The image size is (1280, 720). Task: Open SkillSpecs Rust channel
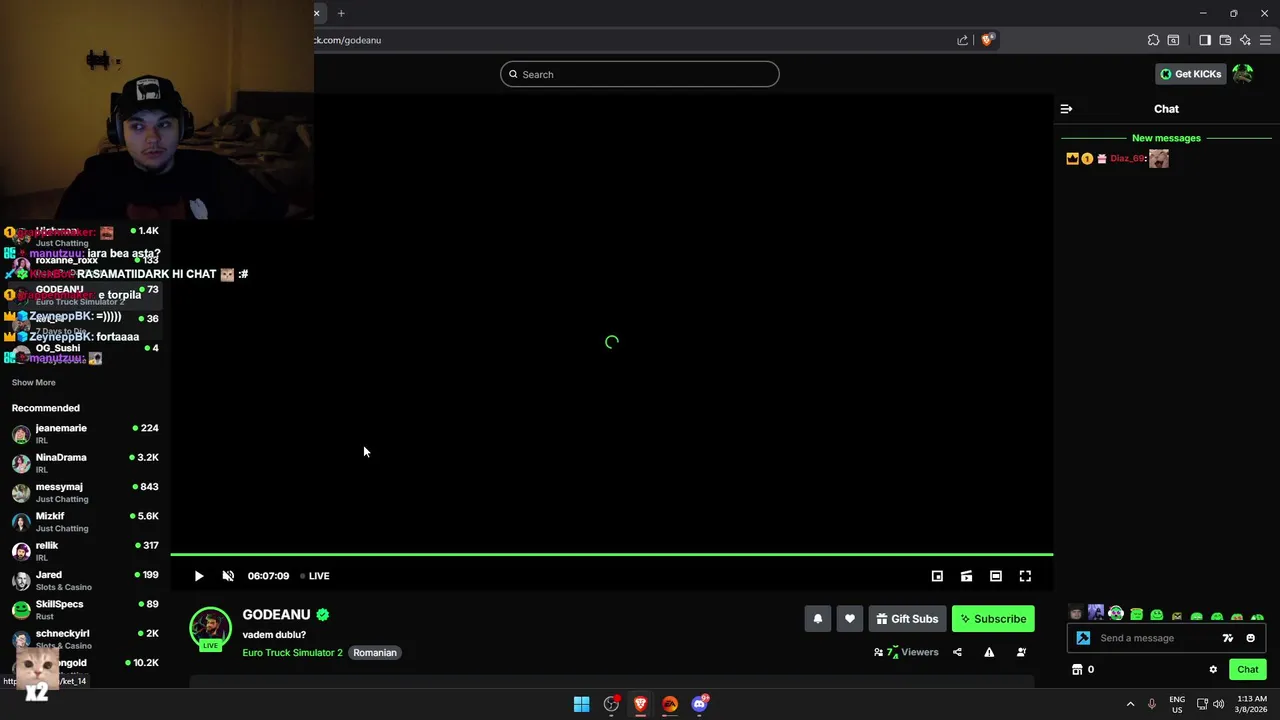click(x=85, y=610)
